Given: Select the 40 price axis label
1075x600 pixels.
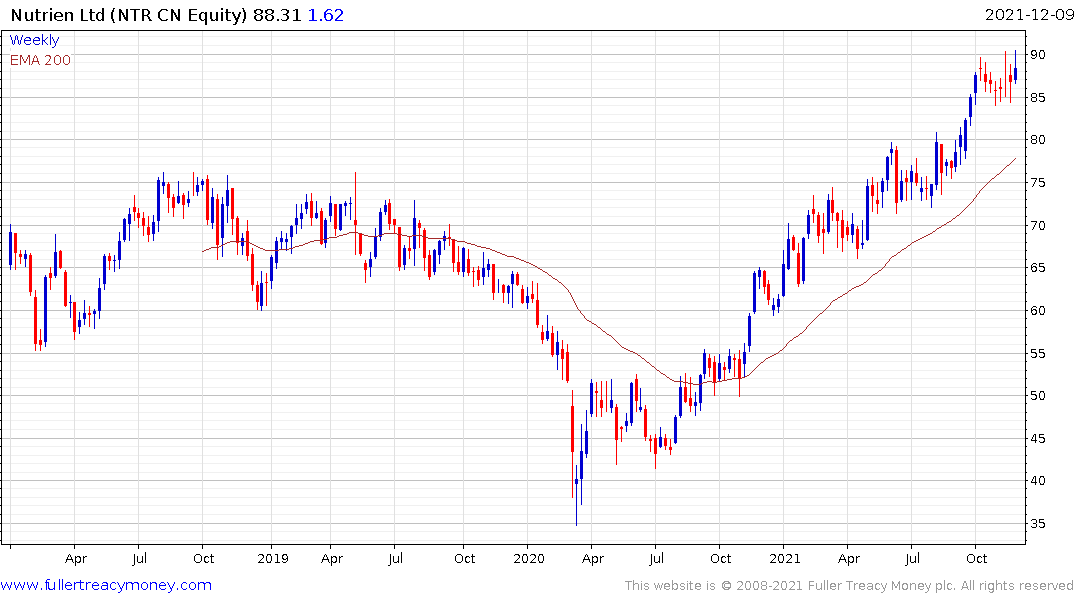Looking at the screenshot, I should coord(1037,481).
